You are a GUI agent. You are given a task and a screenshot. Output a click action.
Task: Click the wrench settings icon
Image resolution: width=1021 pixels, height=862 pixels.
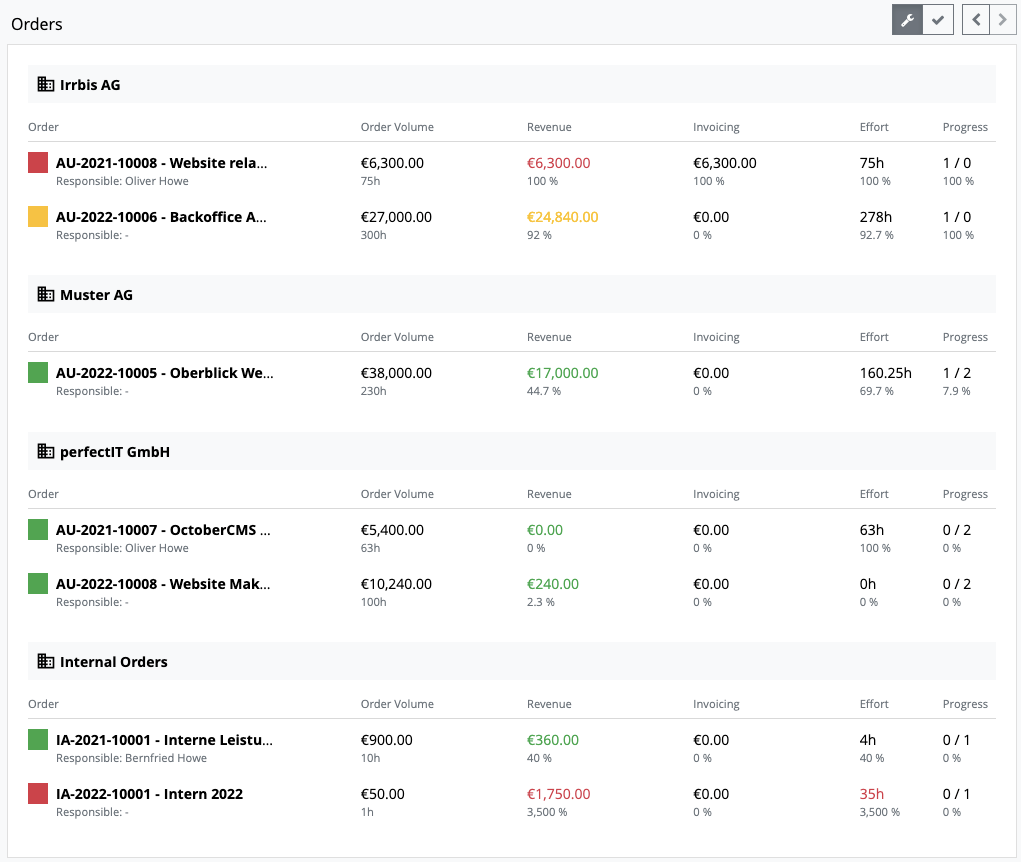pyautogui.click(x=907, y=20)
